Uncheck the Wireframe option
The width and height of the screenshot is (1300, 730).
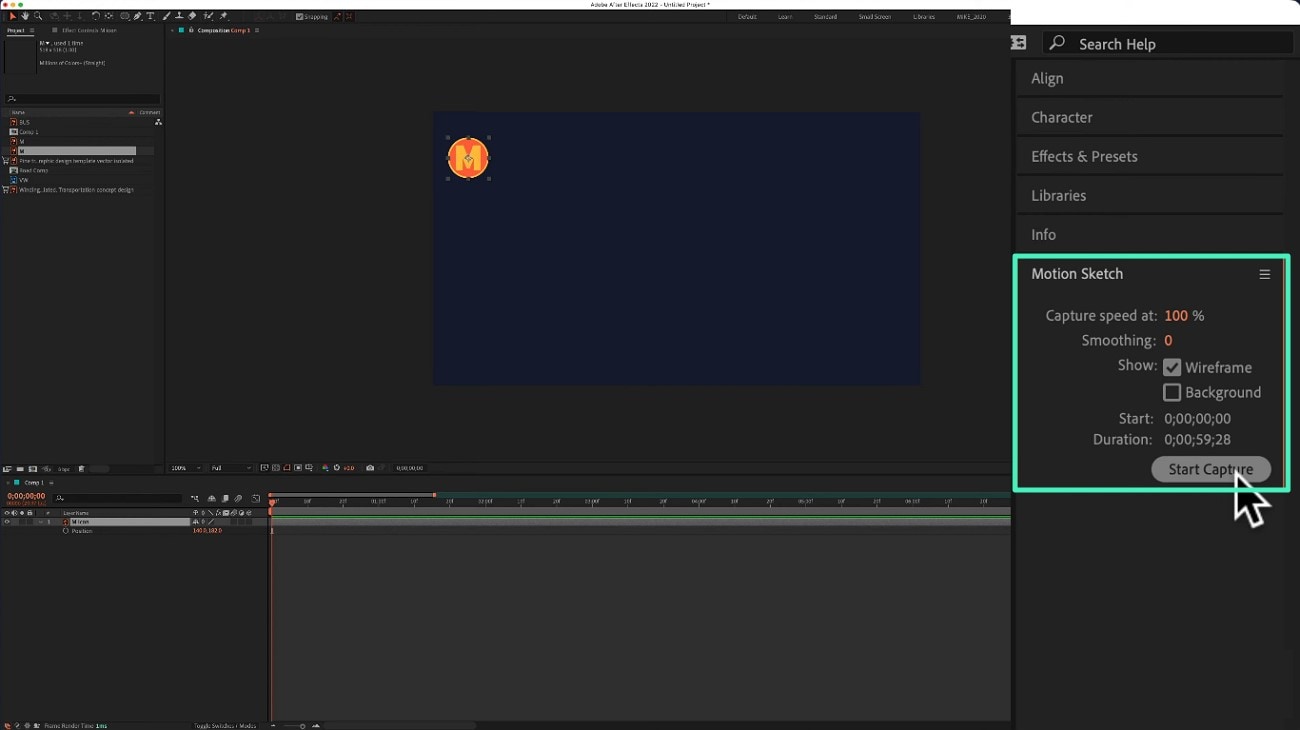point(1171,367)
